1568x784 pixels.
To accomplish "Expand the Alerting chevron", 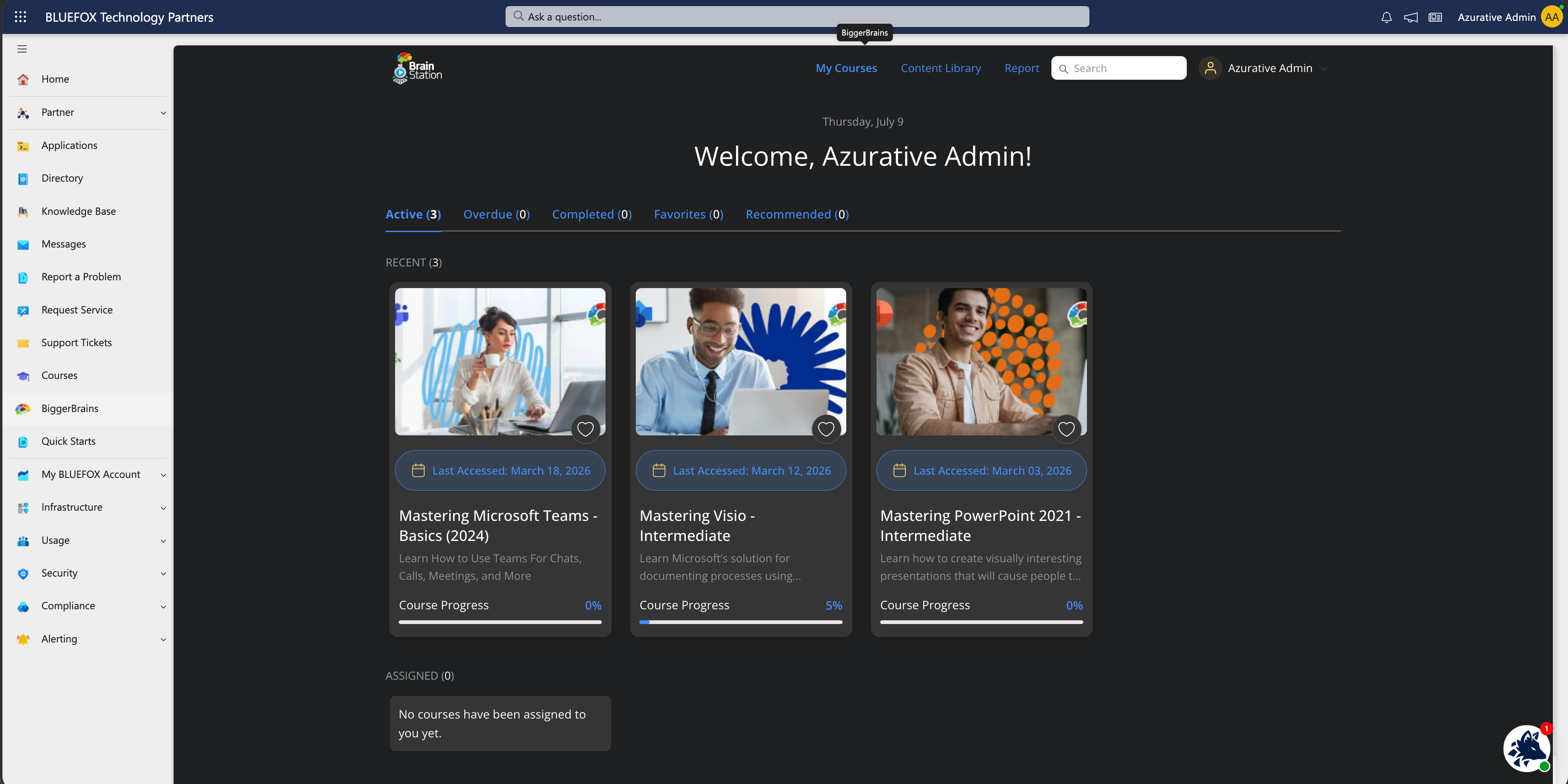I will click(x=163, y=639).
